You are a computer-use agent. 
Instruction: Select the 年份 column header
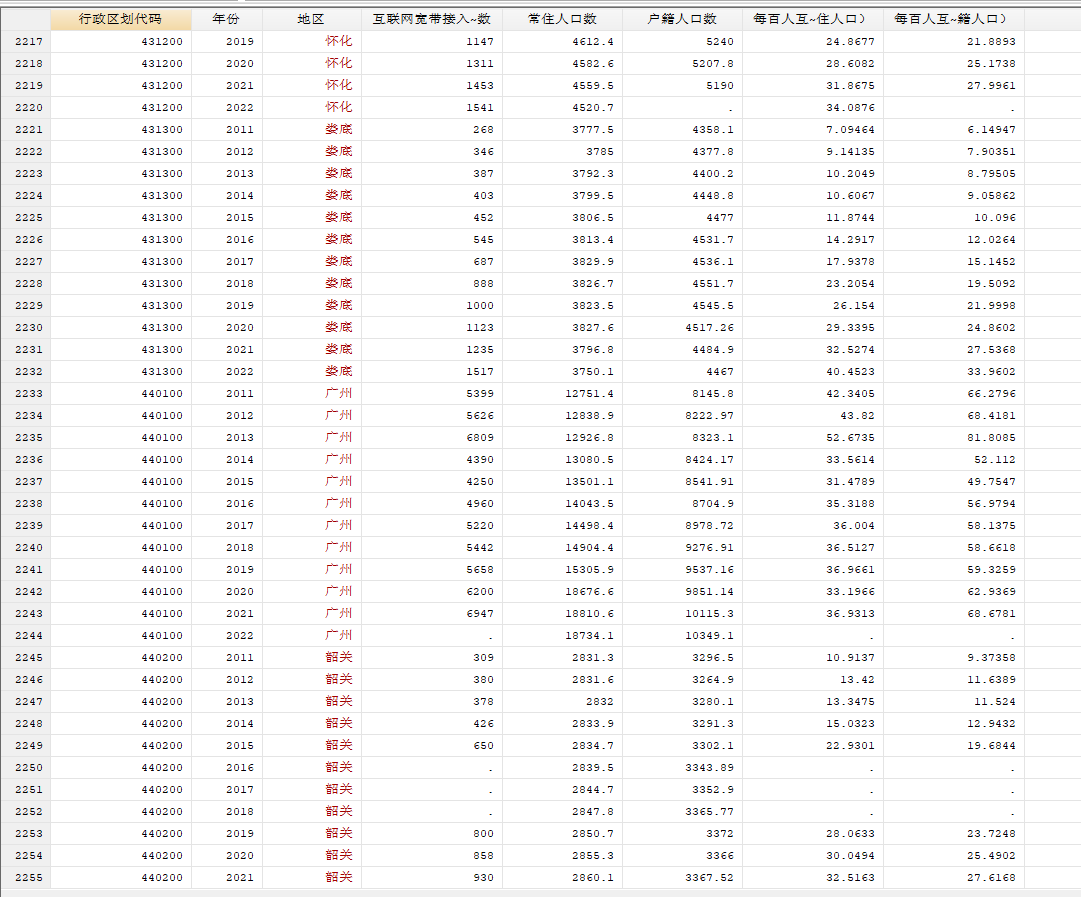(227, 19)
